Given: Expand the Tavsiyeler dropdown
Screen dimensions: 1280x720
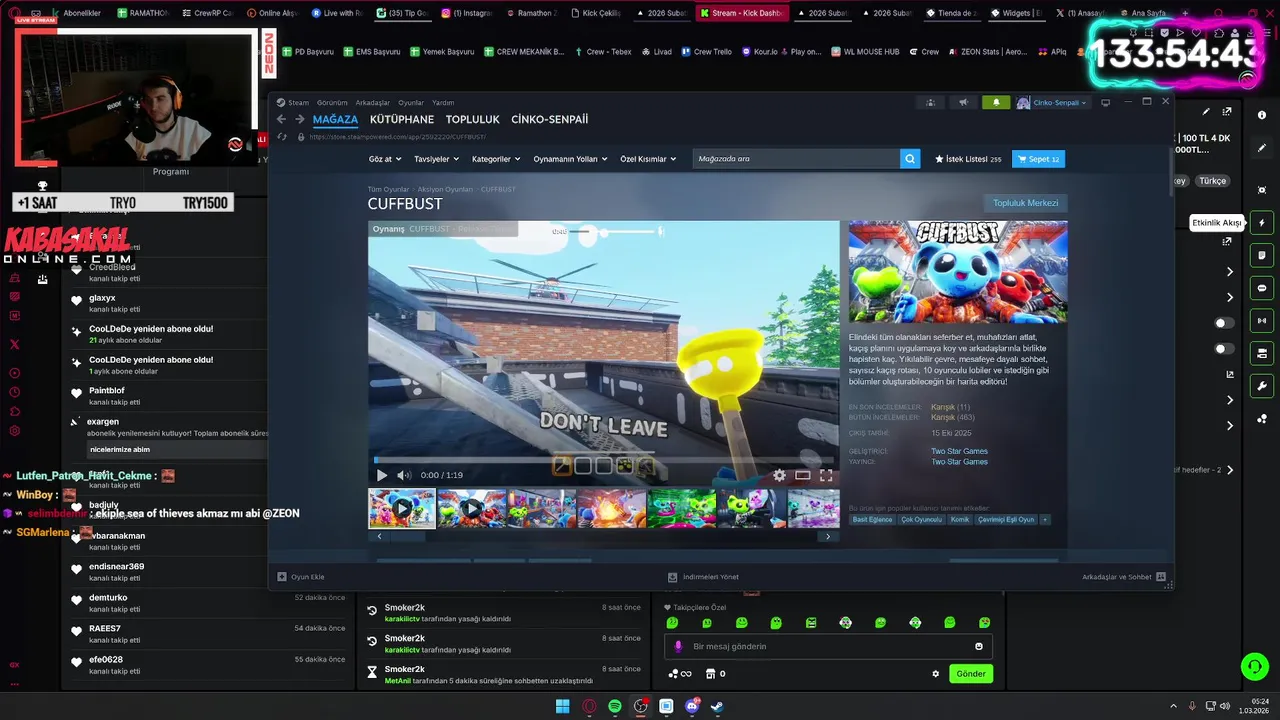Looking at the screenshot, I should (x=437, y=159).
